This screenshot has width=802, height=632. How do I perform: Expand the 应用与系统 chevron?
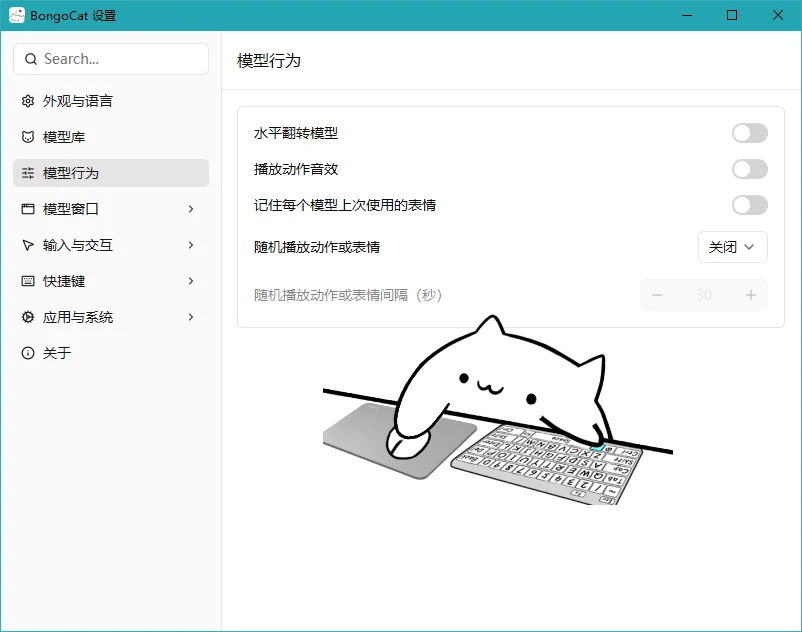[191, 317]
